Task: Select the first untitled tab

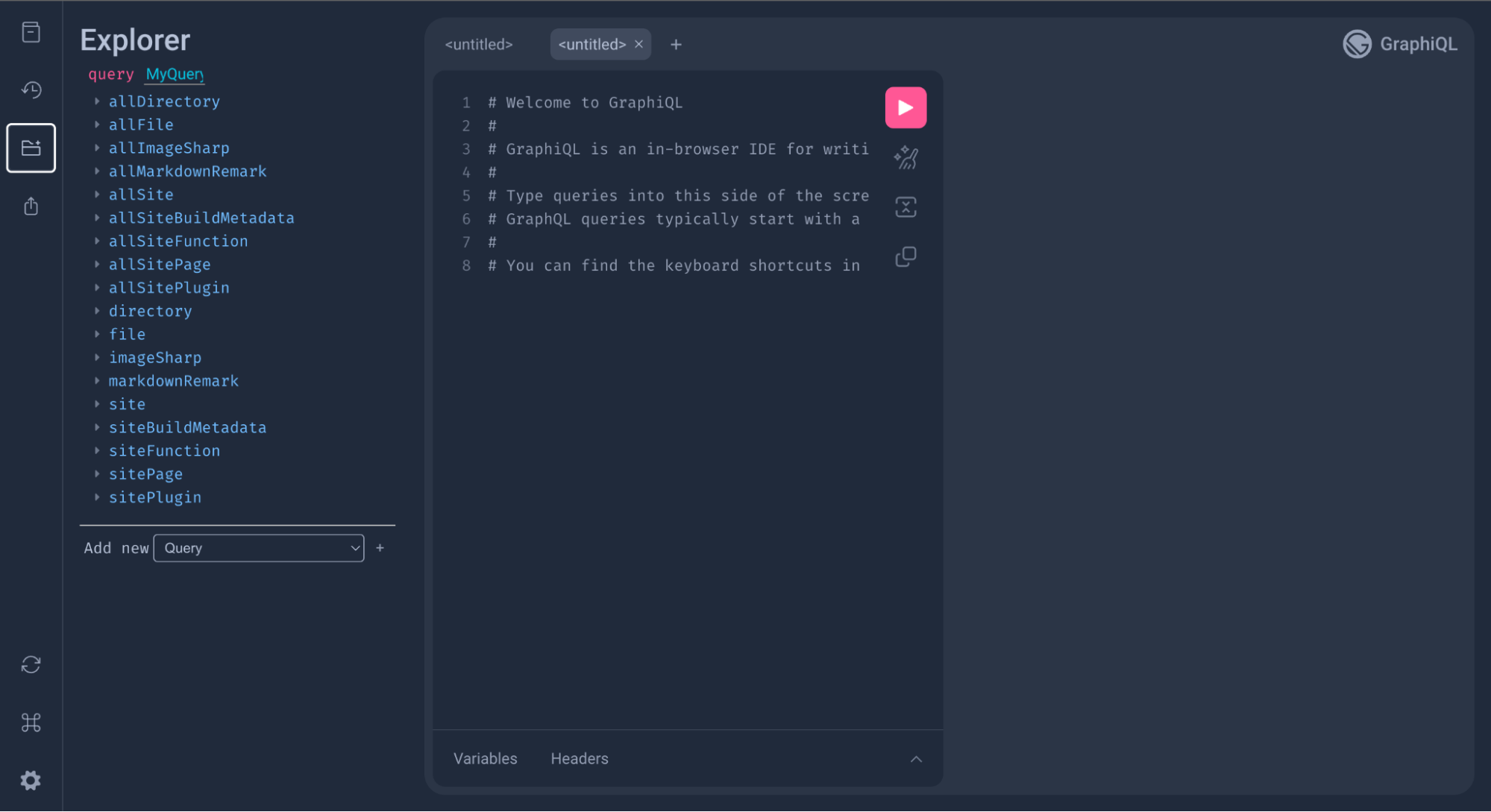Action: tap(479, 44)
